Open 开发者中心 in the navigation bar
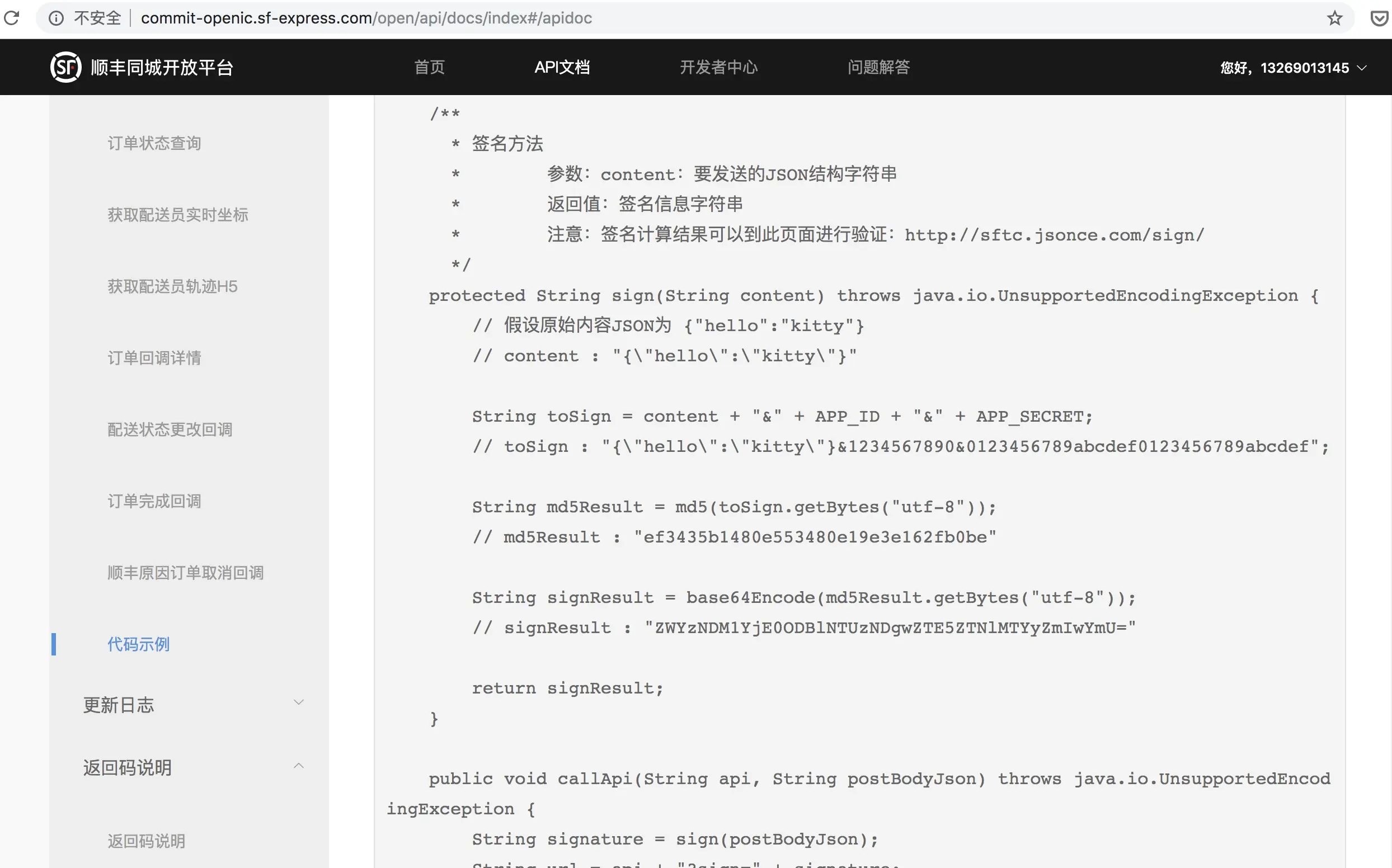This screenshot has height=868, width=1392. click(718, 67)
